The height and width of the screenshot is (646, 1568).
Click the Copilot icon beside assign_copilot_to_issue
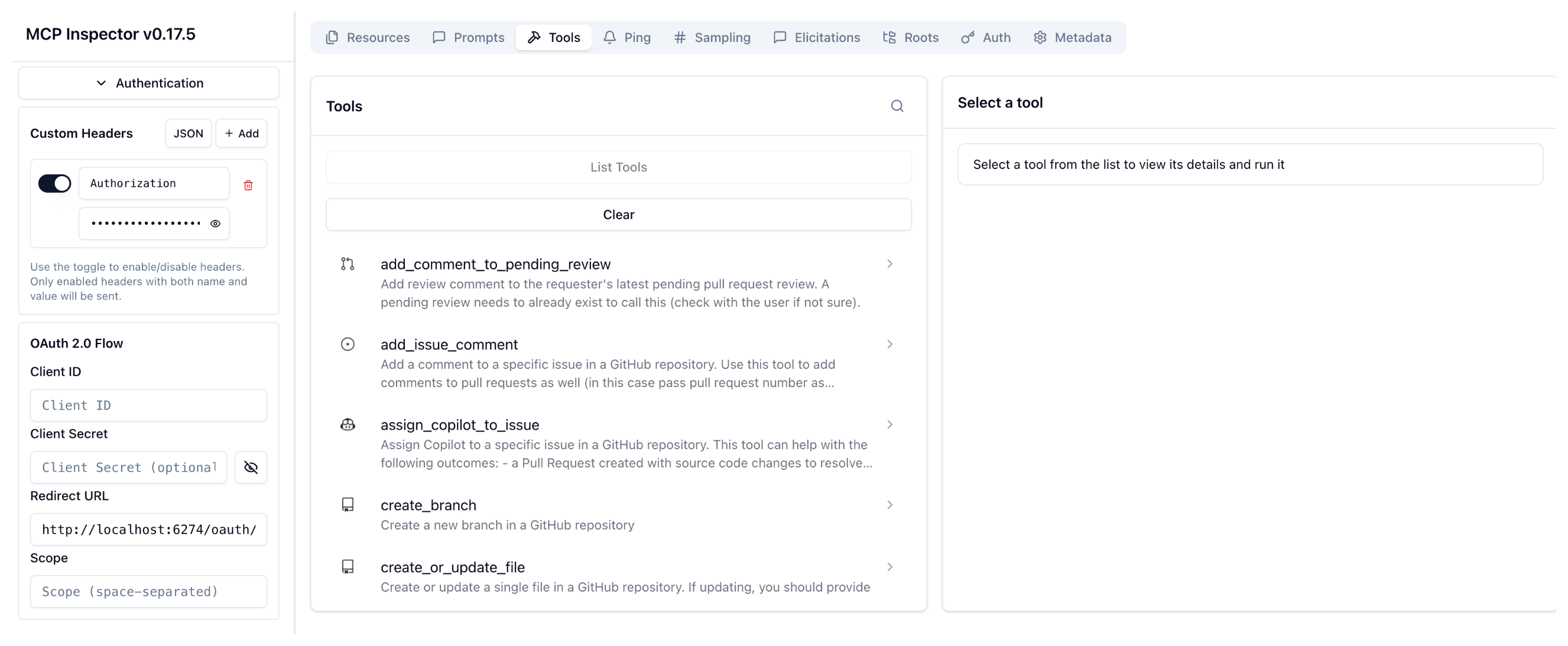click(x=348, y=424)
